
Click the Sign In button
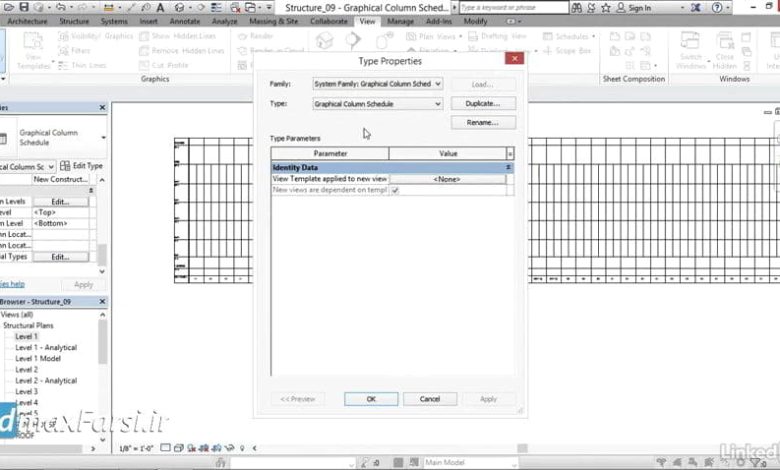tap(634, 7)
